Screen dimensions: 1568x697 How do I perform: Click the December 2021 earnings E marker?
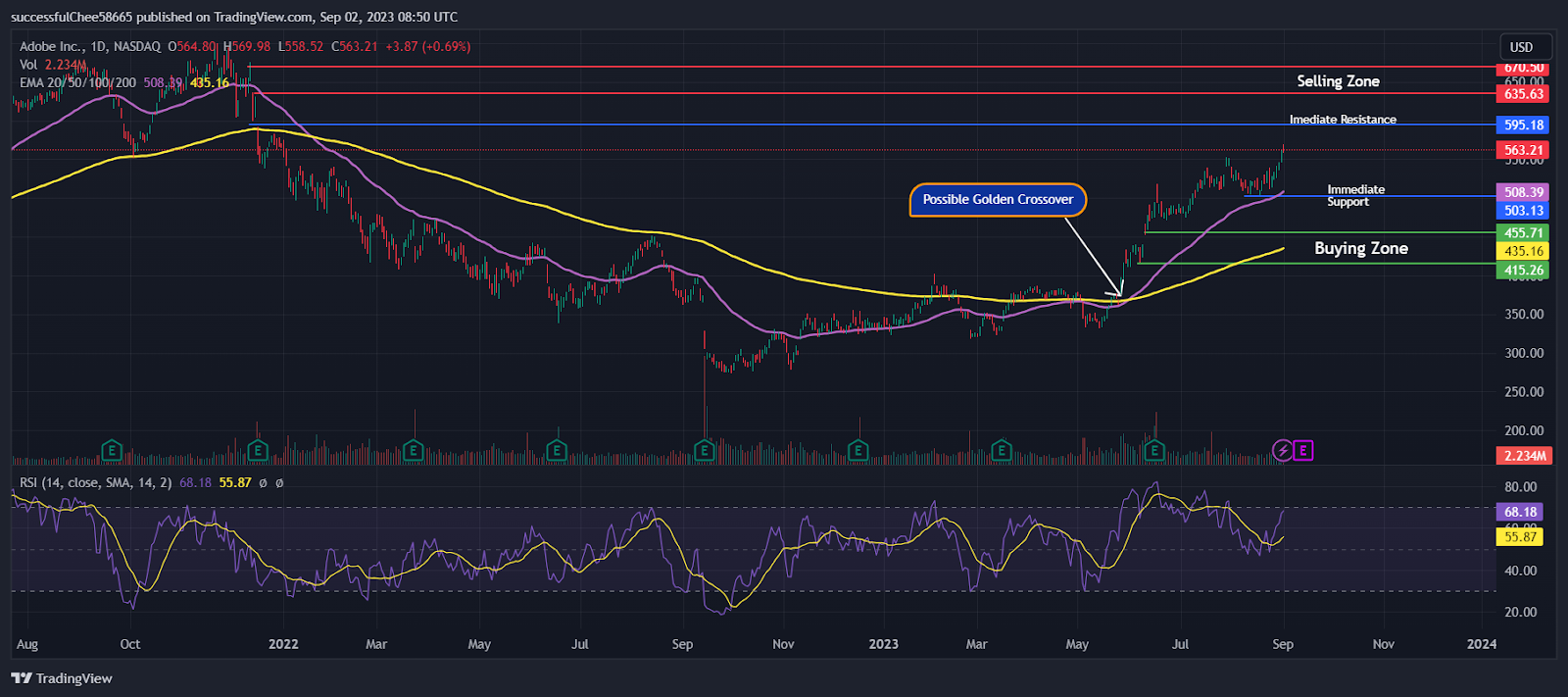258,451
